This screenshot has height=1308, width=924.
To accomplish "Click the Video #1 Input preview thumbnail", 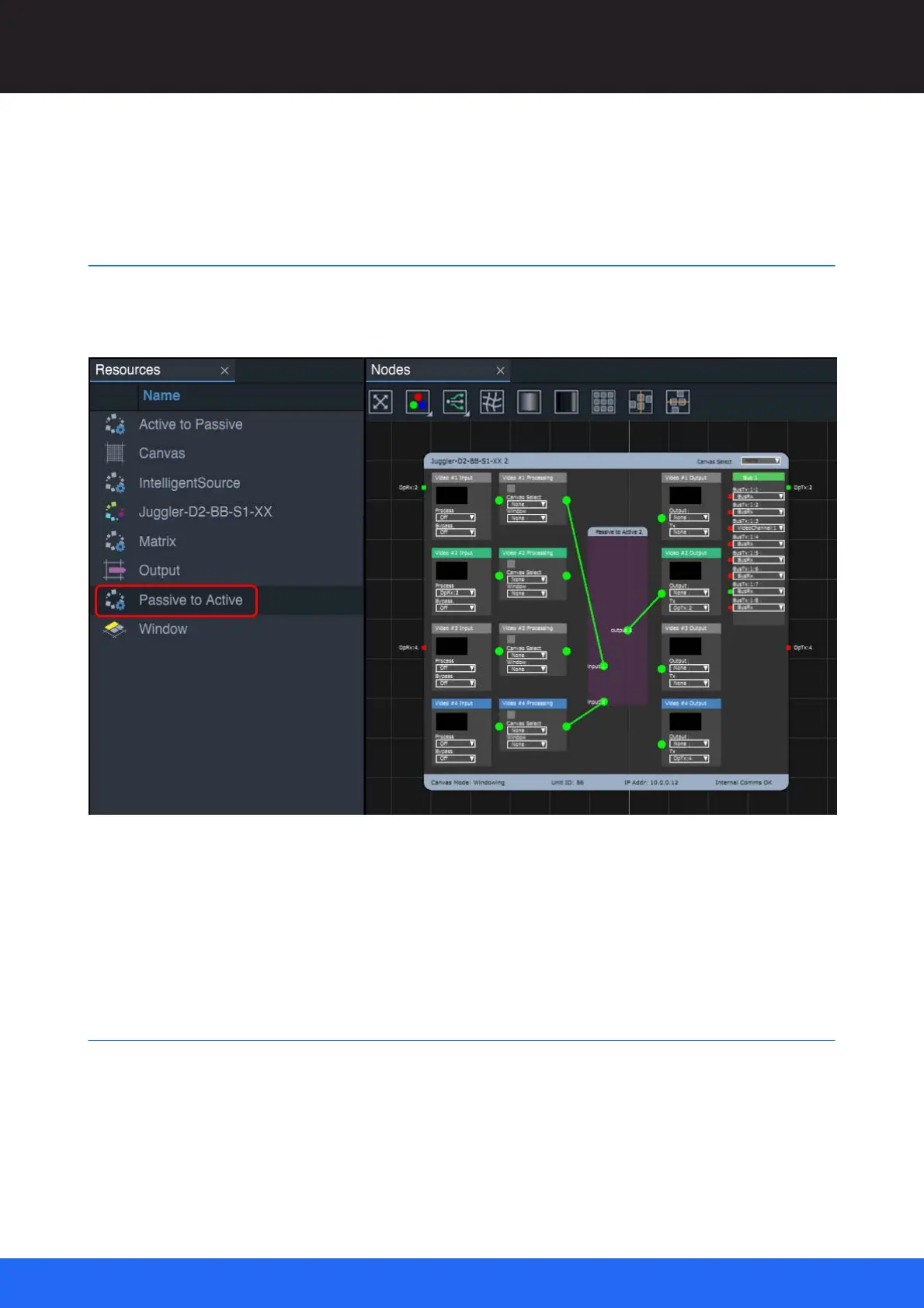I will pyautogui.click(x=452, y=495).
